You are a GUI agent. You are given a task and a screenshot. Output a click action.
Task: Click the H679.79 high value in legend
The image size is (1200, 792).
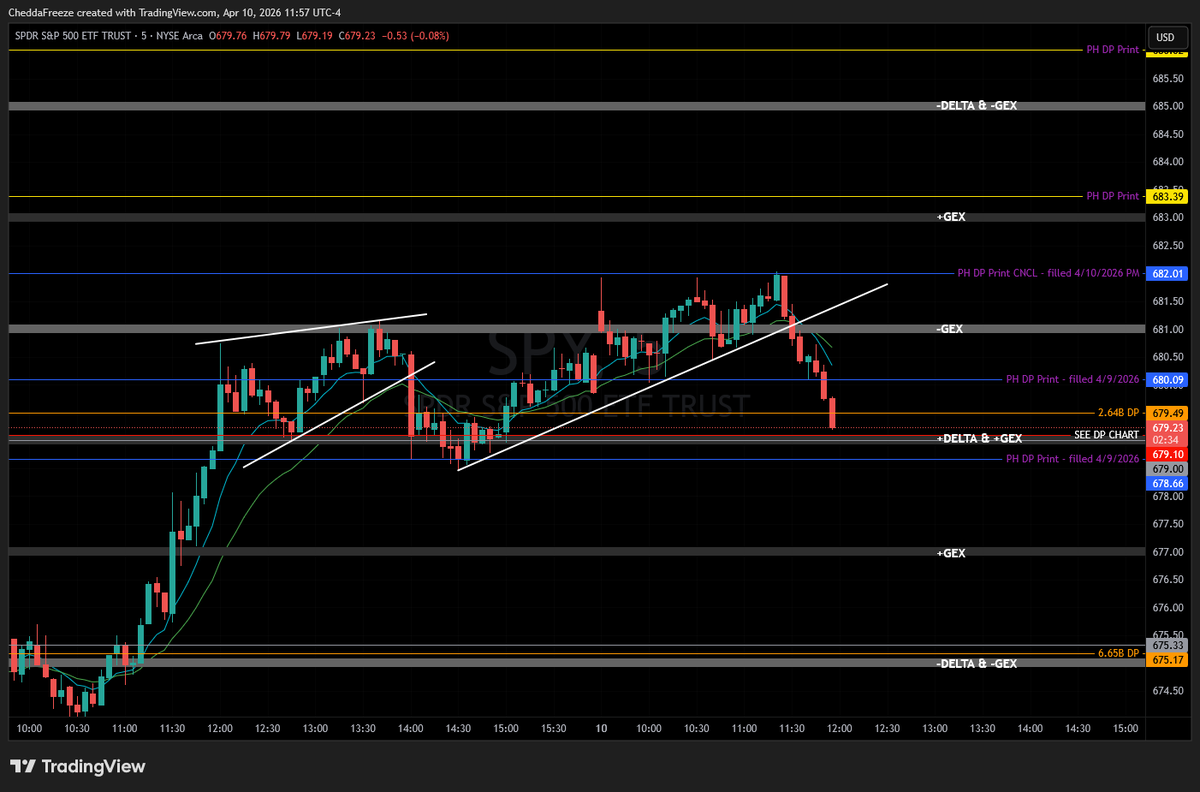273,36
